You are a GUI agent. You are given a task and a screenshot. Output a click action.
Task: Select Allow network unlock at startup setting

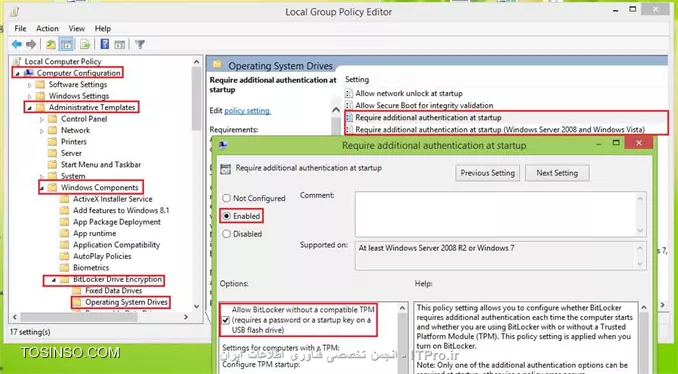(409, 93)
